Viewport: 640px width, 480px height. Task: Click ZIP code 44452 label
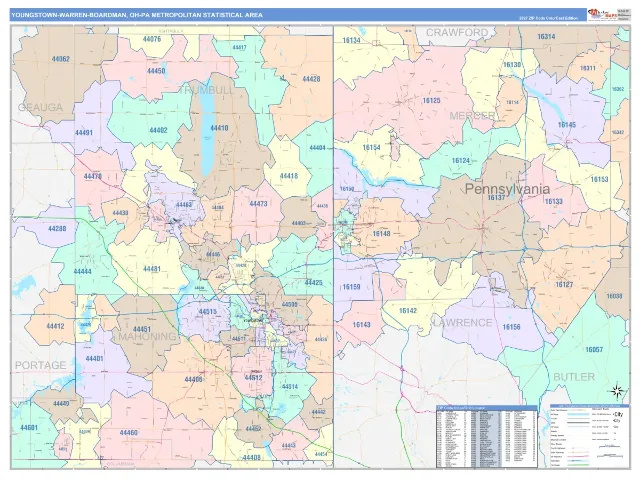(x=253, y=429)
